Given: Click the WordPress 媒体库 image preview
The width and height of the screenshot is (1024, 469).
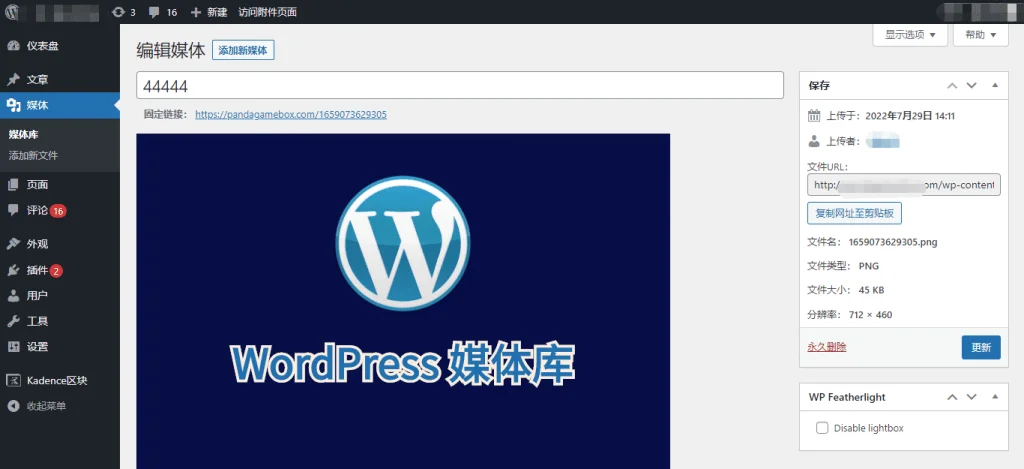Looking at the screenshot, I should (403, 301).
